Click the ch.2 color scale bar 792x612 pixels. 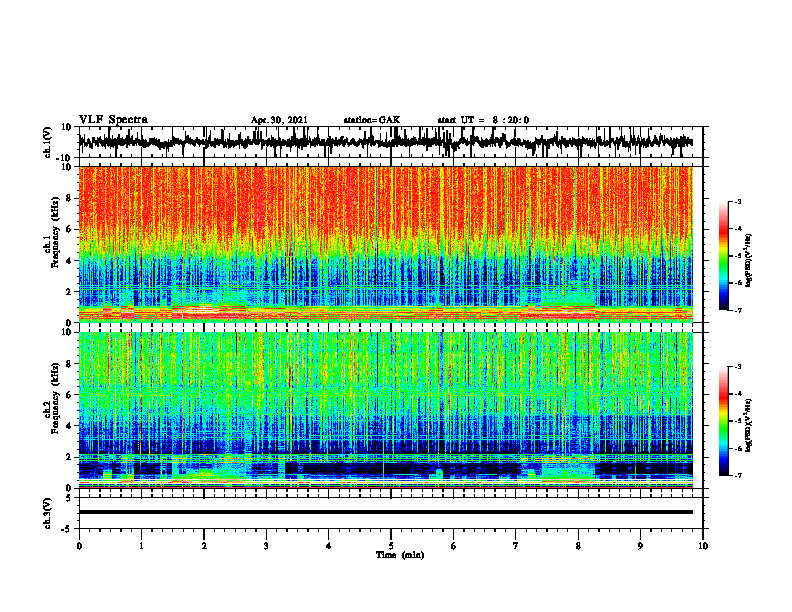pos(723,421)
